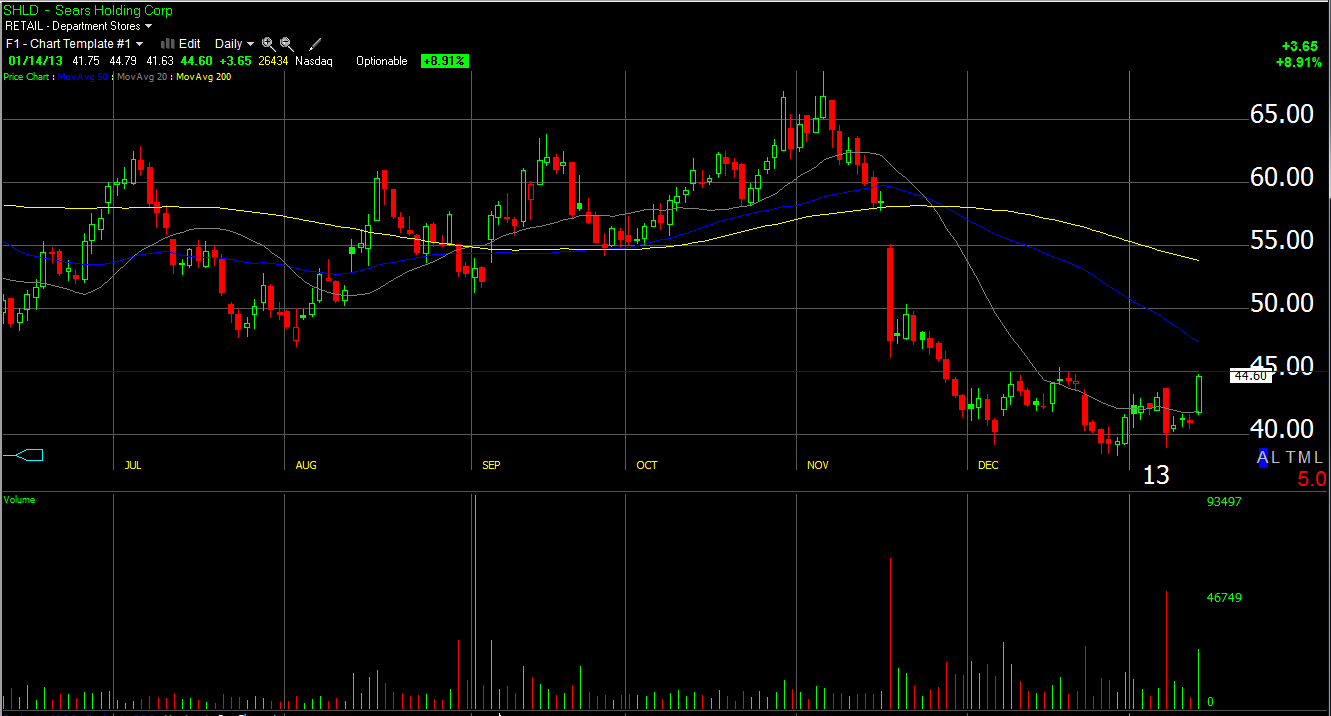Click the MovAvg 200 legend label
Screen dimensions: 1331x716
point(204,77)
